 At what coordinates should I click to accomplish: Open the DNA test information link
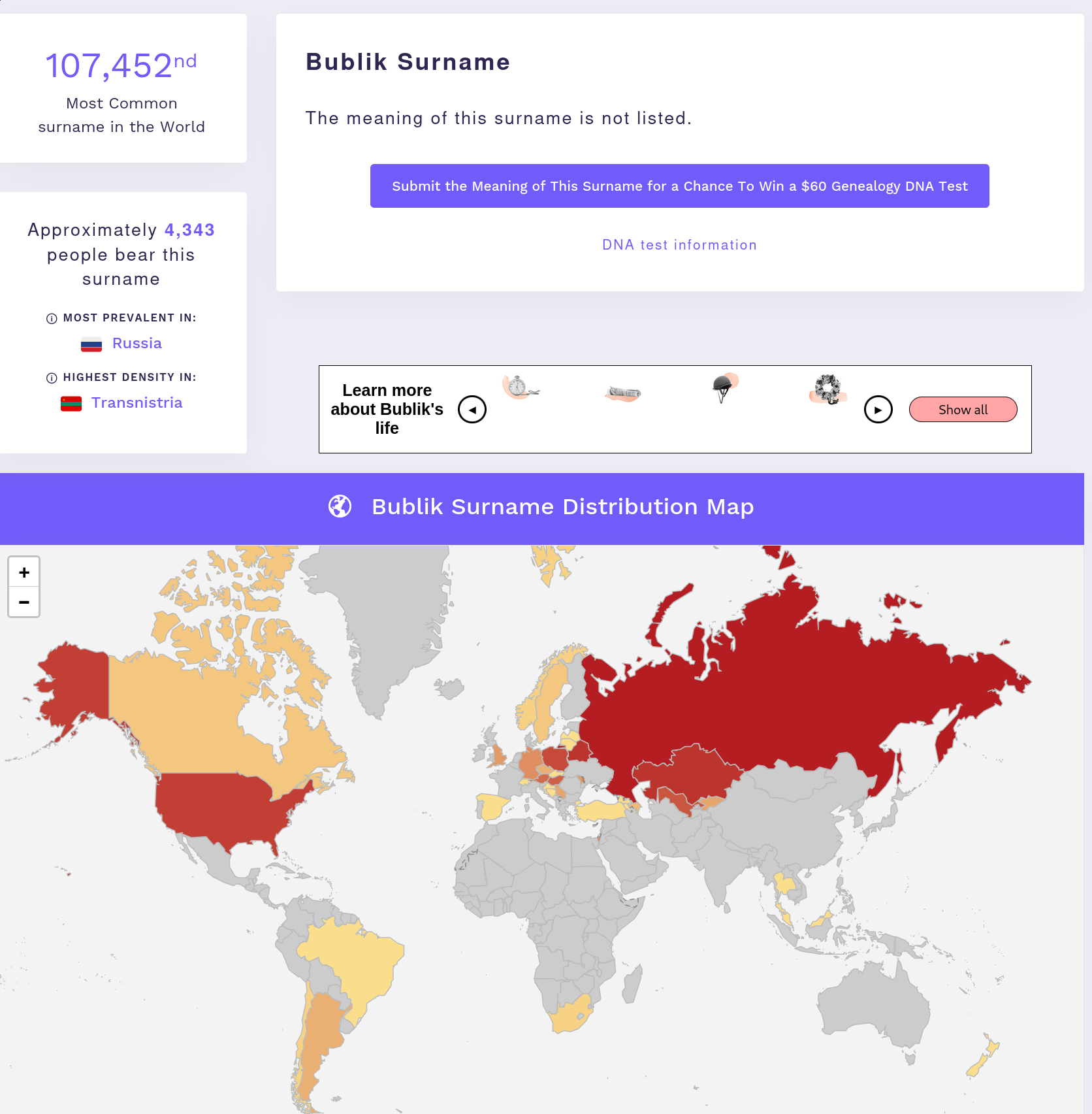click(680, 245)
